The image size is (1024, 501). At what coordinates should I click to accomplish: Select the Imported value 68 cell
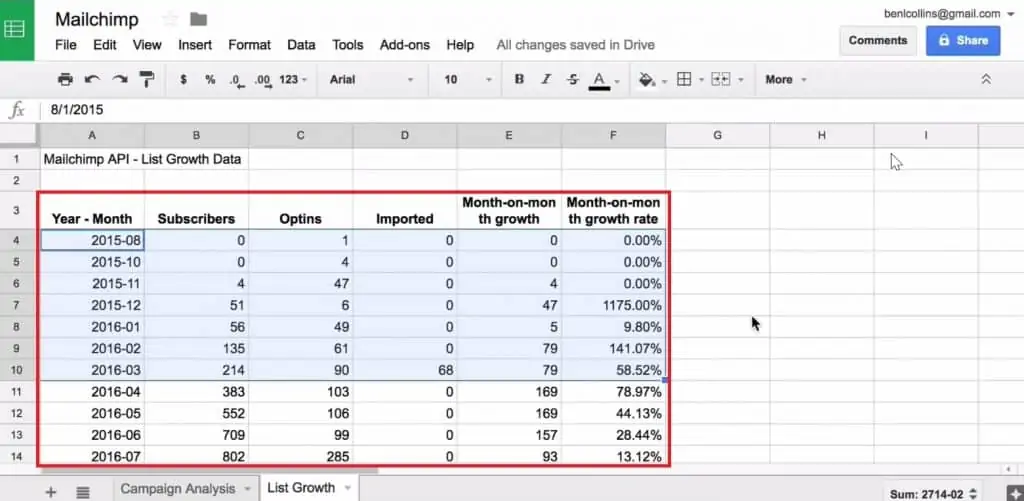pos(405,370)
